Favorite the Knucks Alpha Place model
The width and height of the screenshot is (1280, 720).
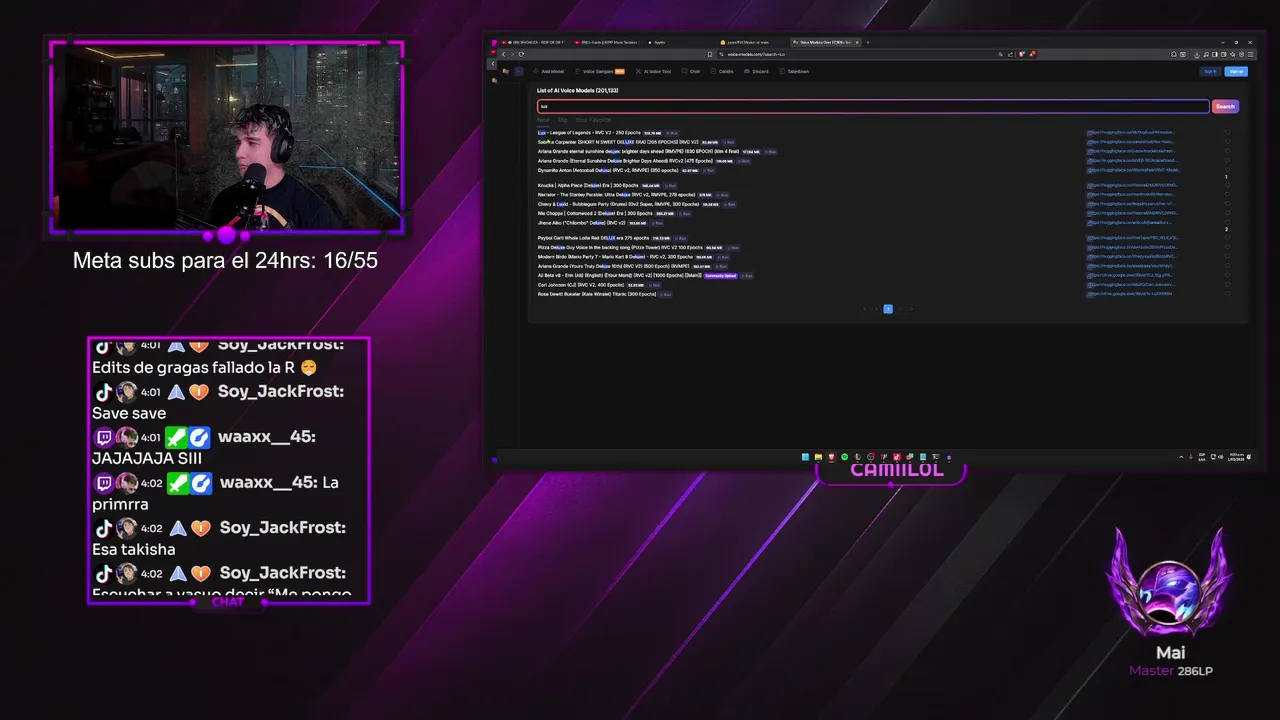point(1227,185)
